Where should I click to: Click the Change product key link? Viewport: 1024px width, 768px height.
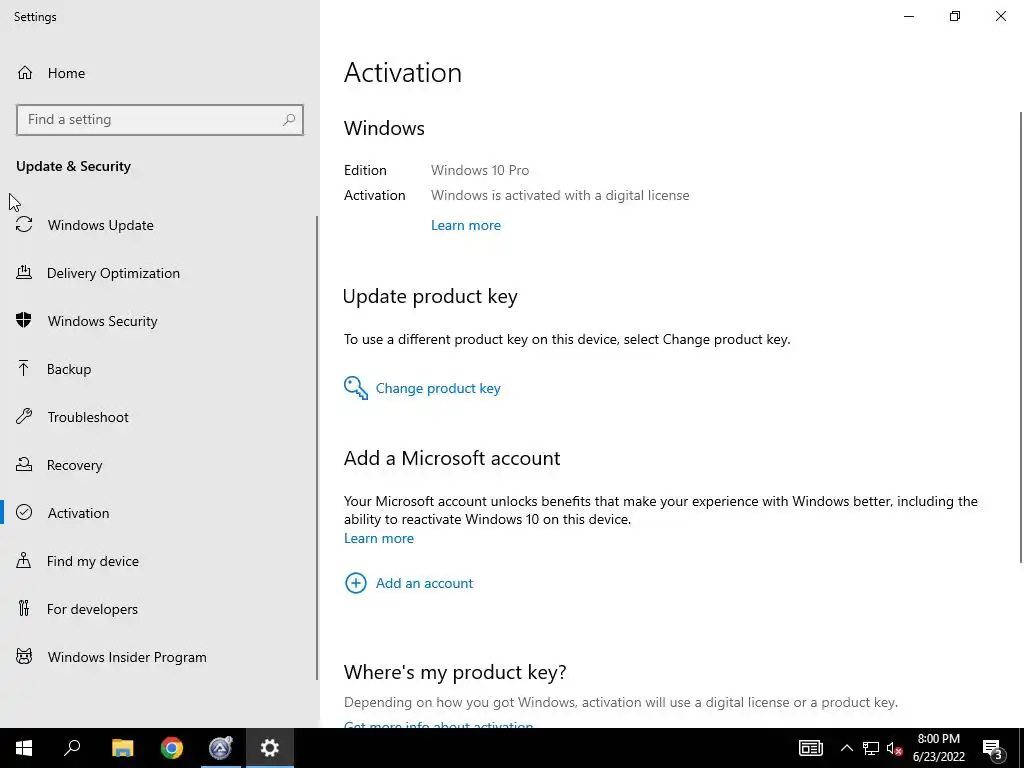tap(438, 388)
